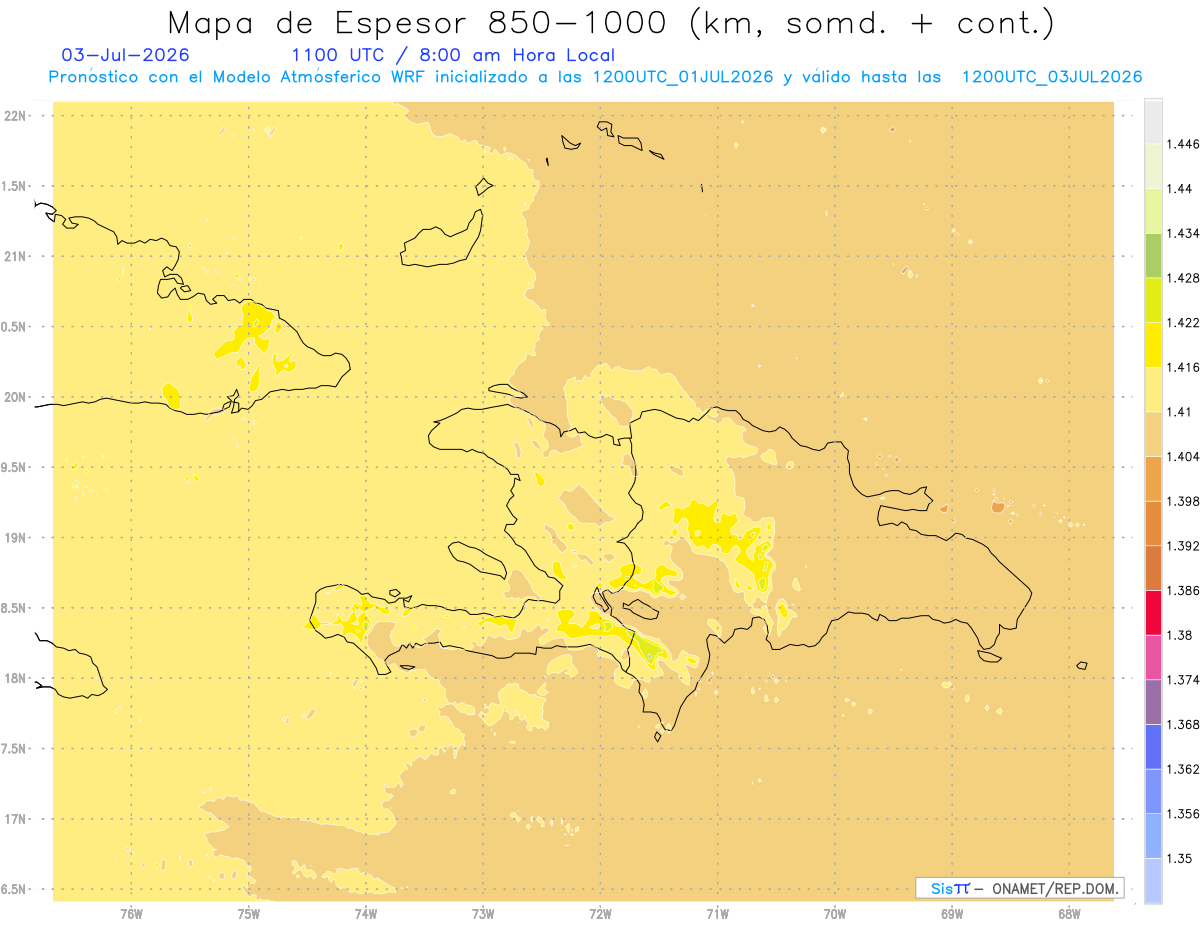The width and height of the screenshot is (1200, 927).
Task: Click the '75W' longitude axis label
Action: click(x=248, y=912)
